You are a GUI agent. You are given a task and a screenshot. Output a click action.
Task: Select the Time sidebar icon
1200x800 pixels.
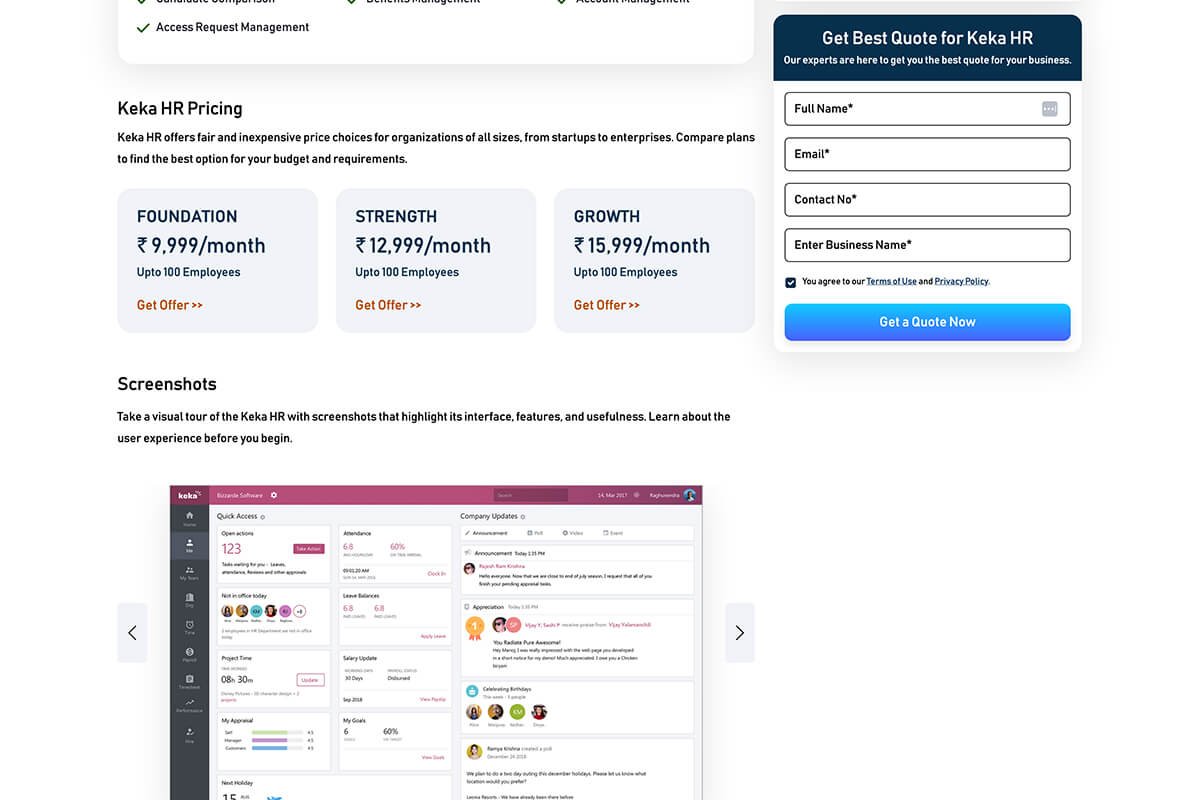189,622
